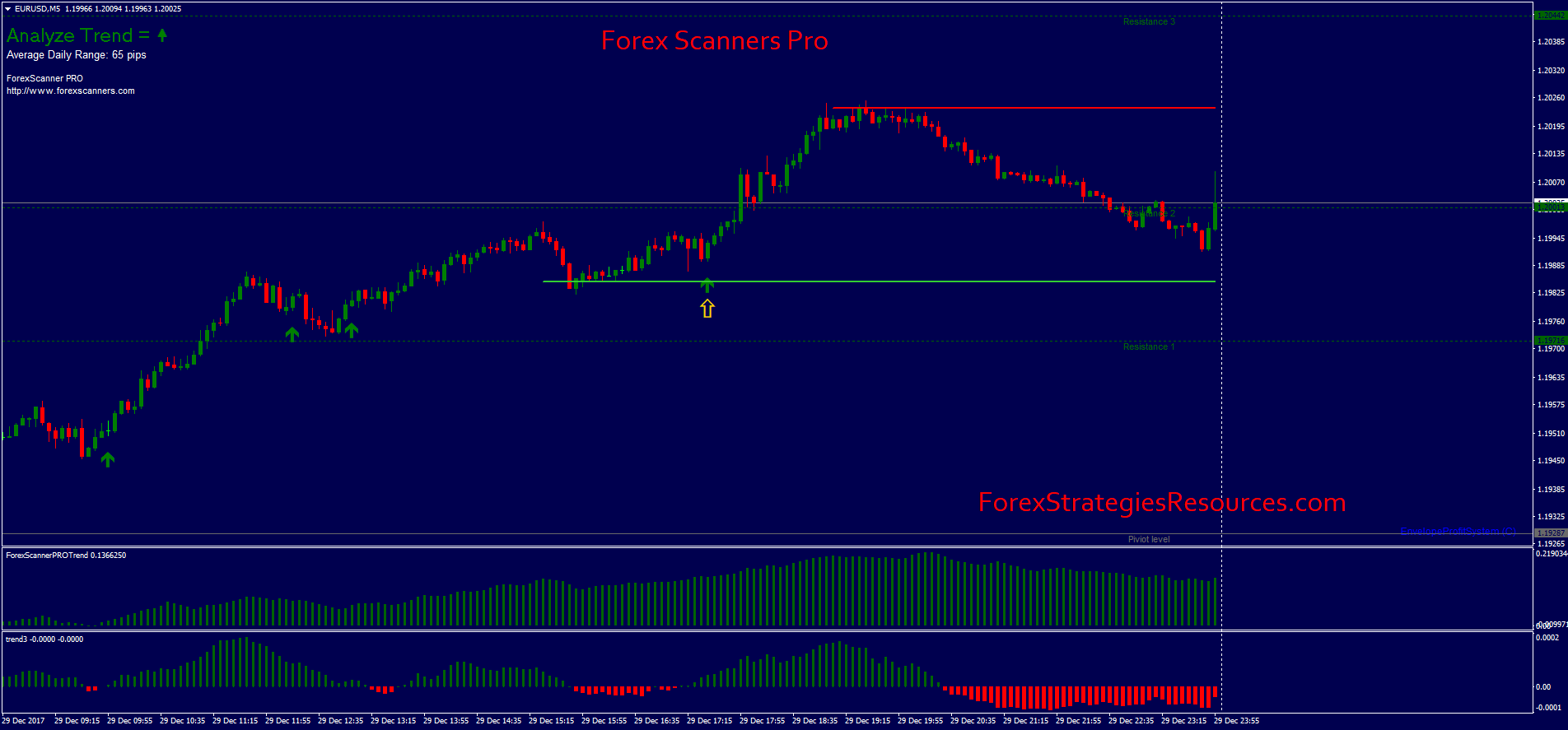1568x730 pixels.
Task: Click the green 1.19716 price tag
Action: click(x=1550, y=340)
